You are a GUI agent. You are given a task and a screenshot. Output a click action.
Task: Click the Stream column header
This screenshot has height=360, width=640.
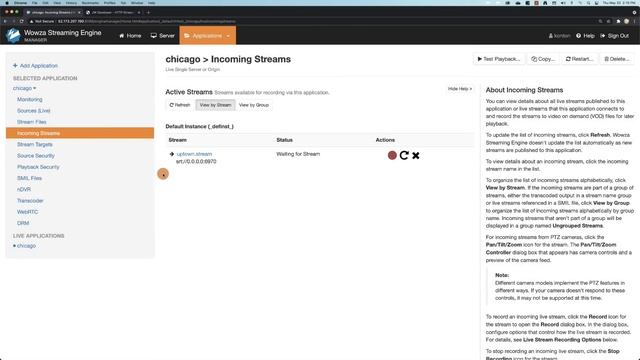coord(178,140)
